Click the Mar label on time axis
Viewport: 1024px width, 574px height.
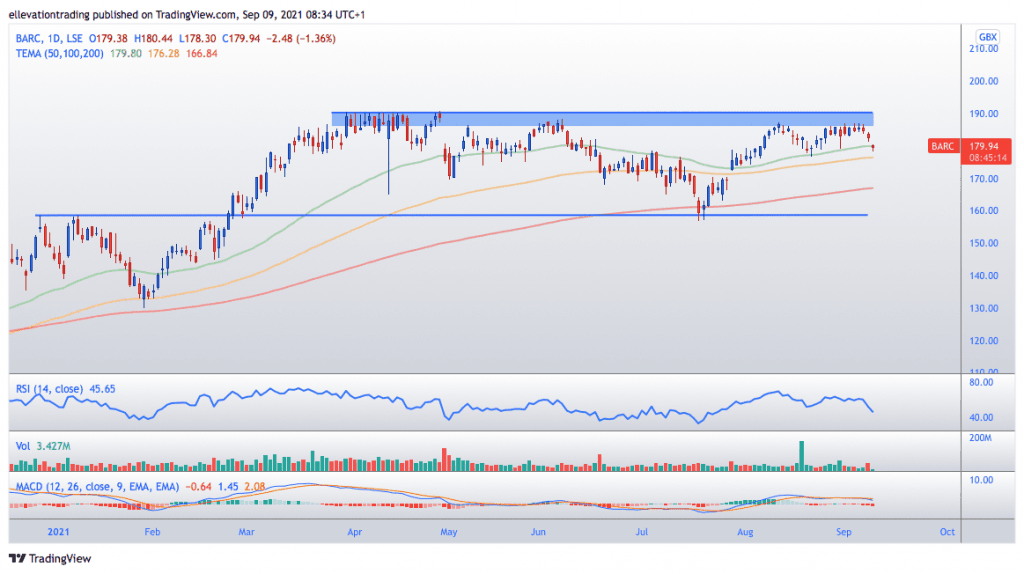pyautogui.click(x=246, y=532)
